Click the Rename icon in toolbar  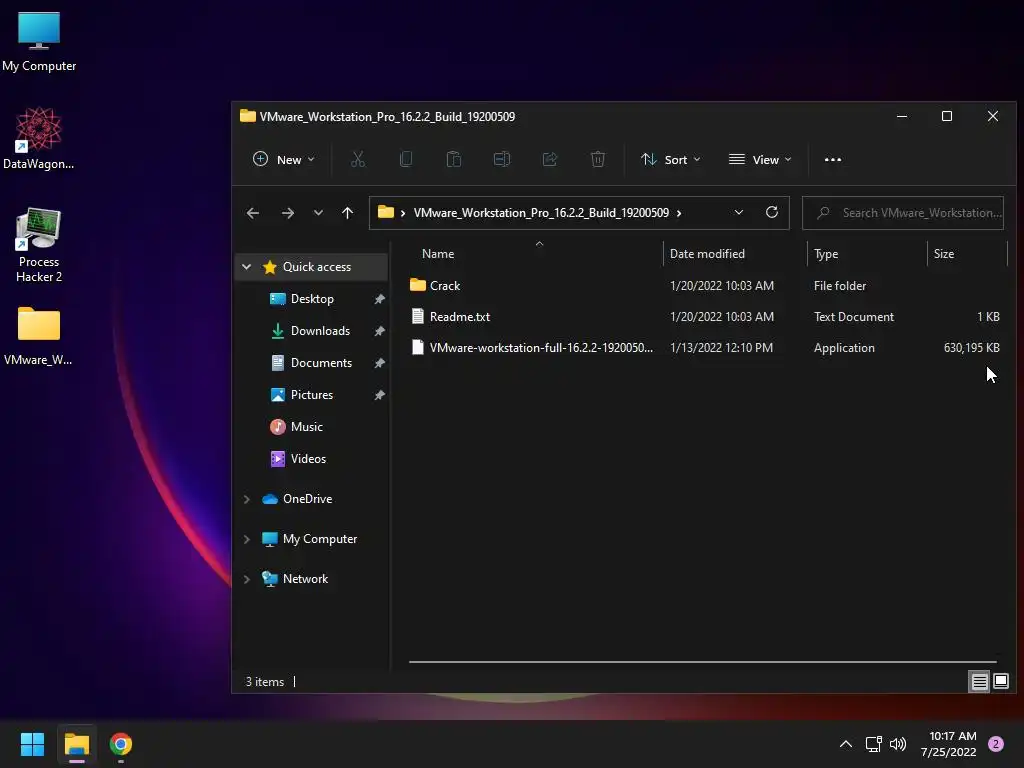click(502, 159)
